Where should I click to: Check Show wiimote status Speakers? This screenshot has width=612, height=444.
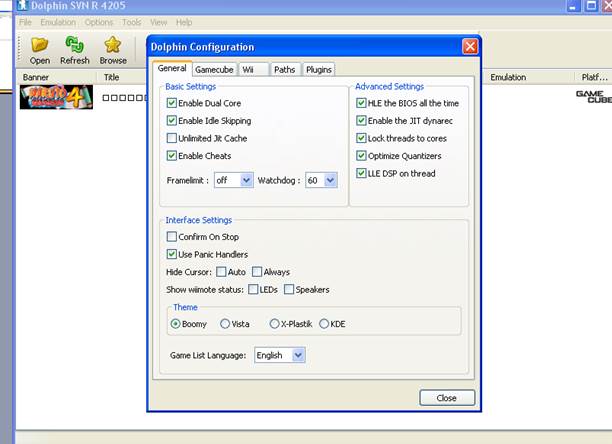coord(289,289)
